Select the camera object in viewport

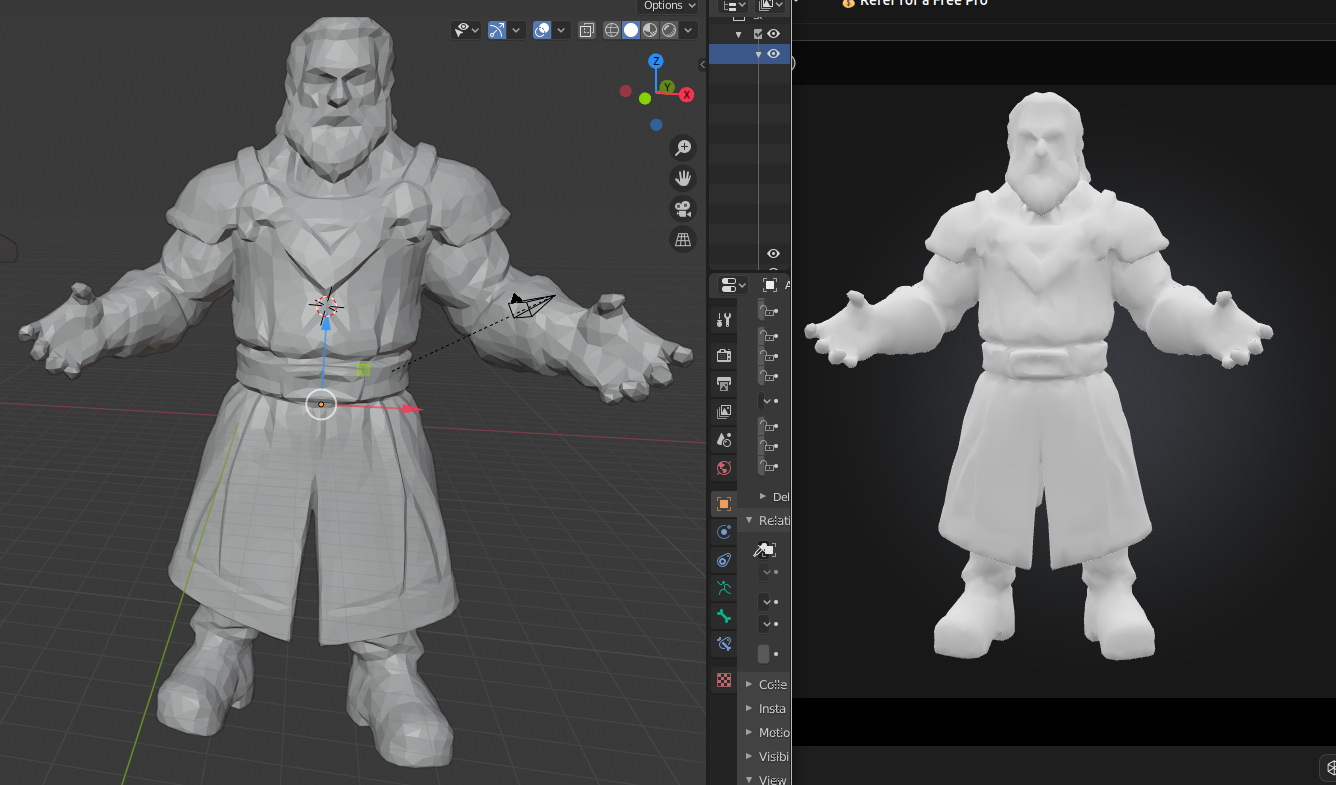pyautogui.click(x=529, y=304)
